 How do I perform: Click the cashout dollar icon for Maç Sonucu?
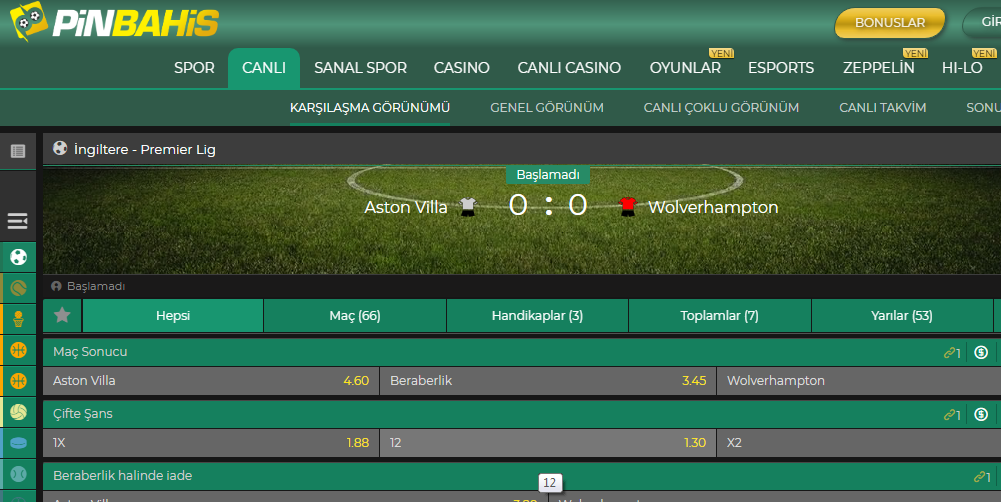981,352
